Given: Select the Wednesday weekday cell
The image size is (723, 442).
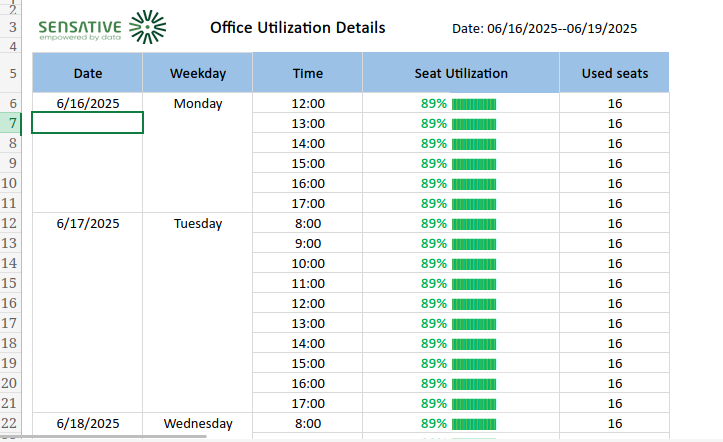Looking at the screenshot, I should pos(197,423).
